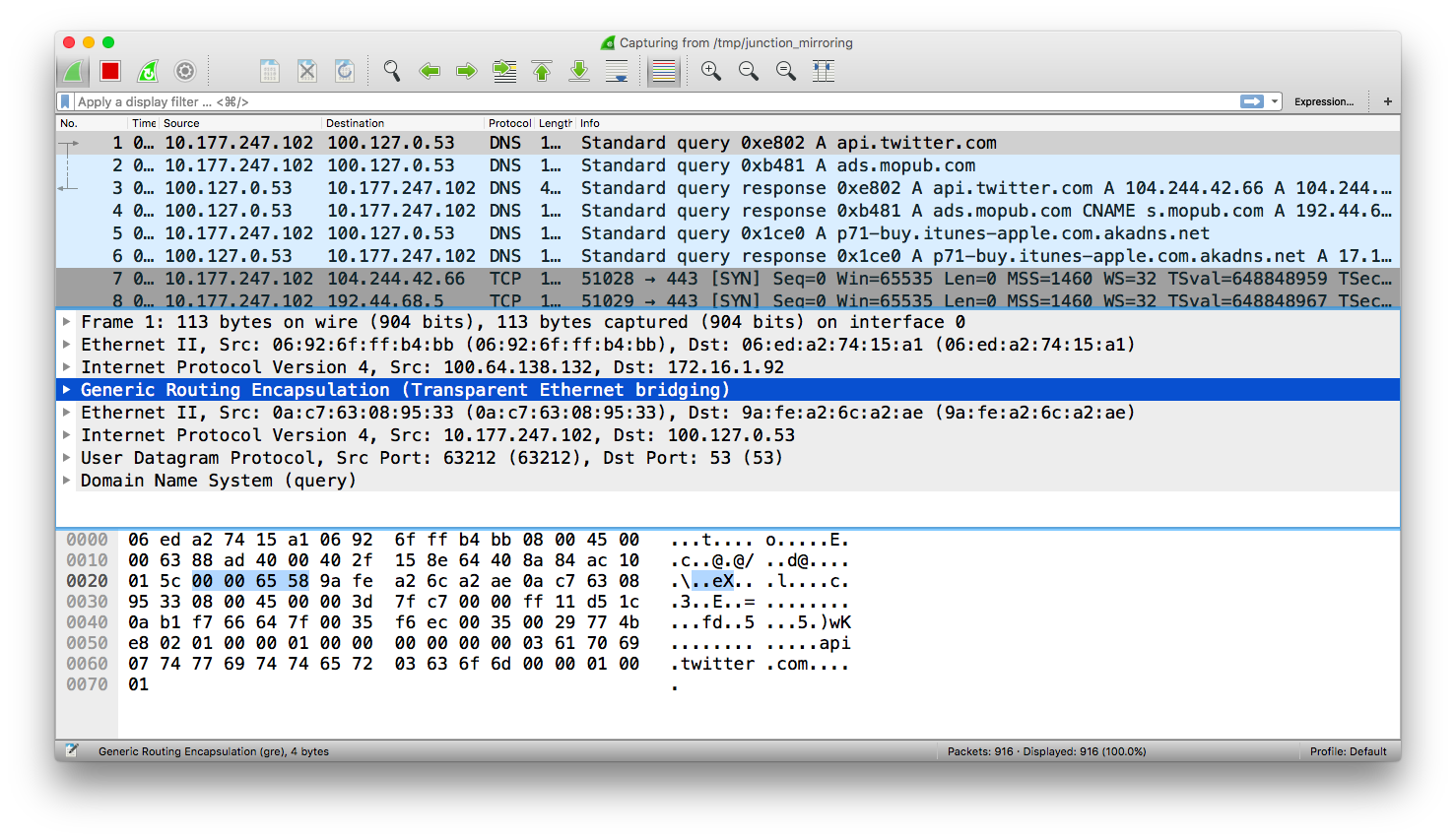This screenshot has width=1456, height=840.
Task: Restart the current capture
Action: click(x=148, y=71)
